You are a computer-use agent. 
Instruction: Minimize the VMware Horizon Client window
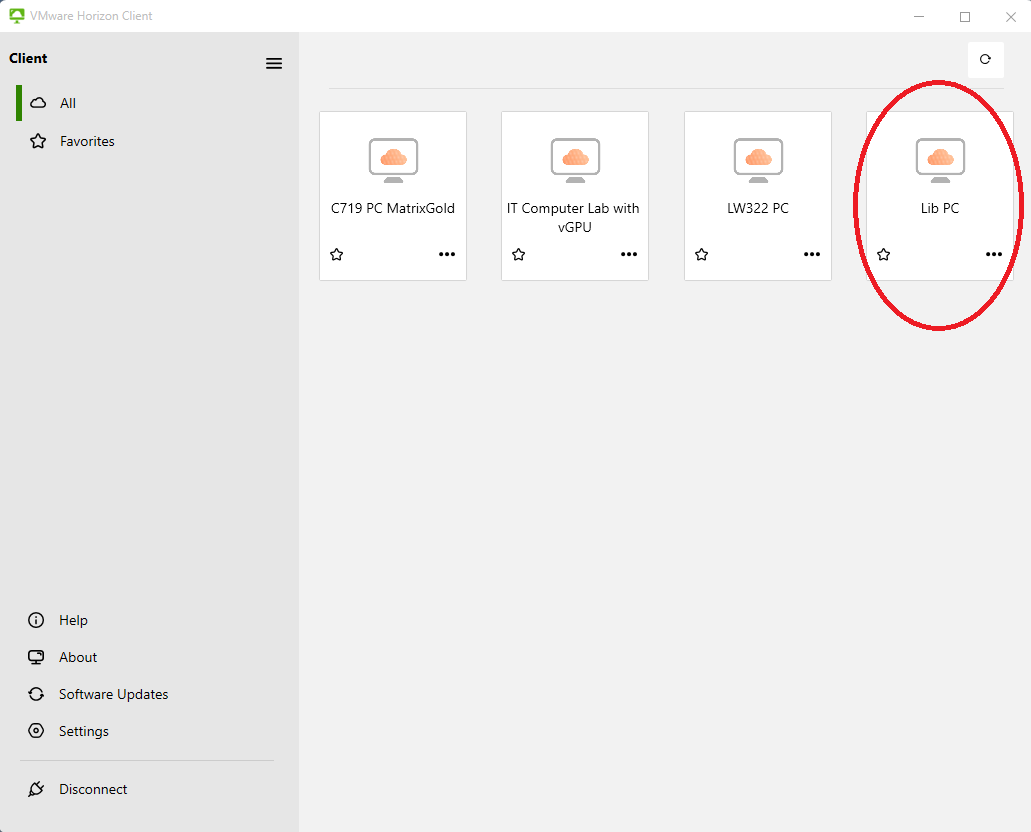919,16
